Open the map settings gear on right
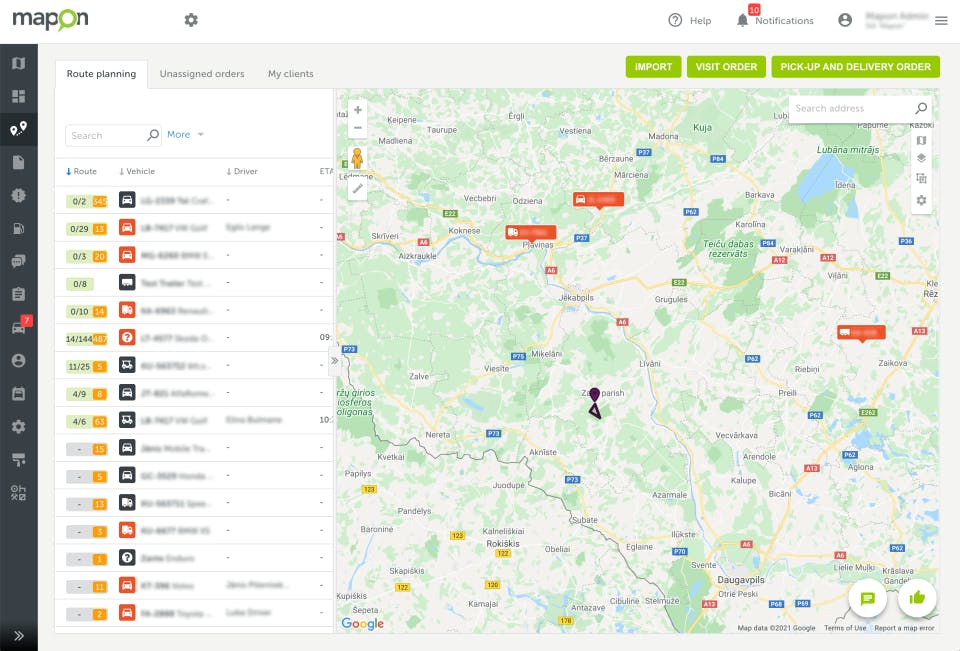The image size is (960, 651). (921, 200)
